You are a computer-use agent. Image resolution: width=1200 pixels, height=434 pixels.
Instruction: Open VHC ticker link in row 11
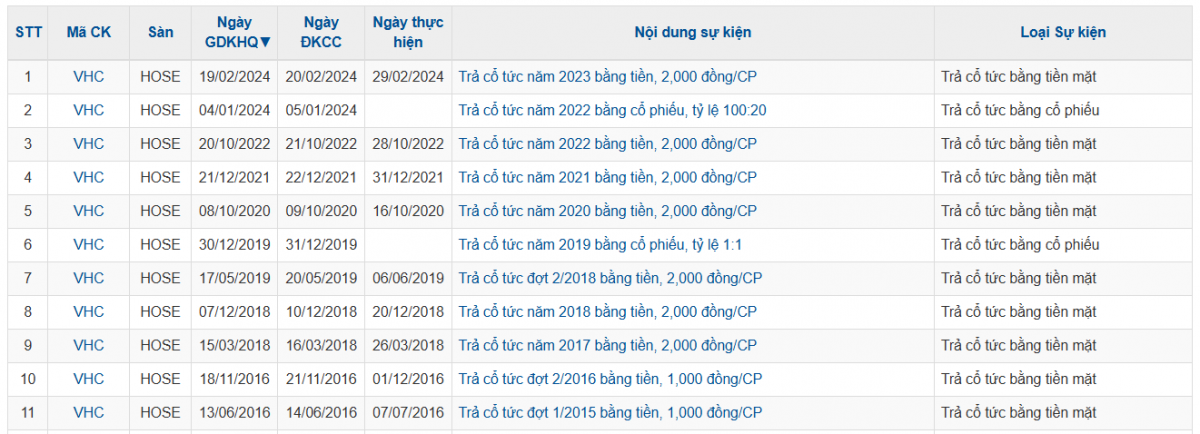[89, 412]
